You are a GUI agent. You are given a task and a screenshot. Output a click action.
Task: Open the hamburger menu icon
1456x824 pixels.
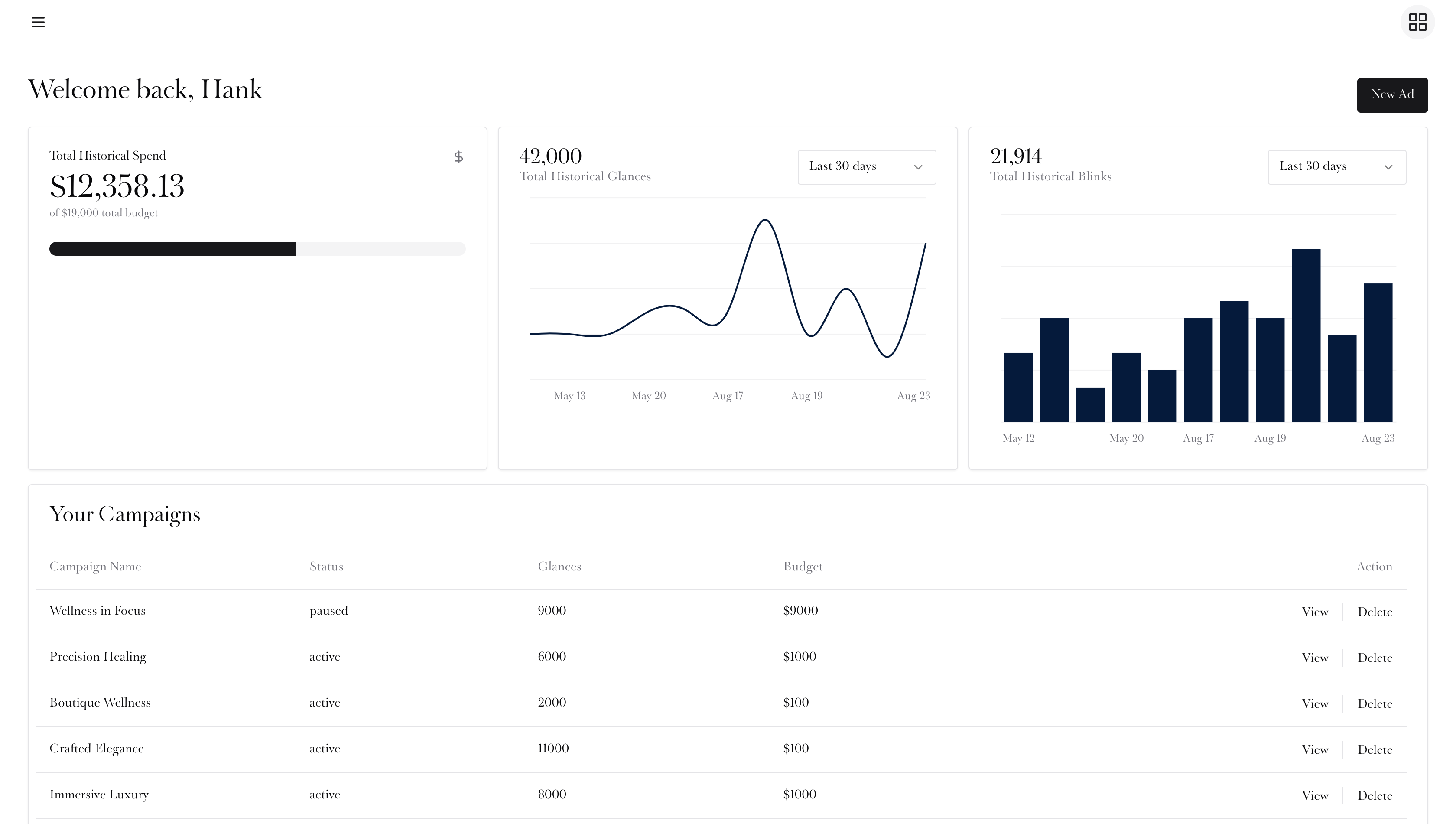(x=38, y=22)
